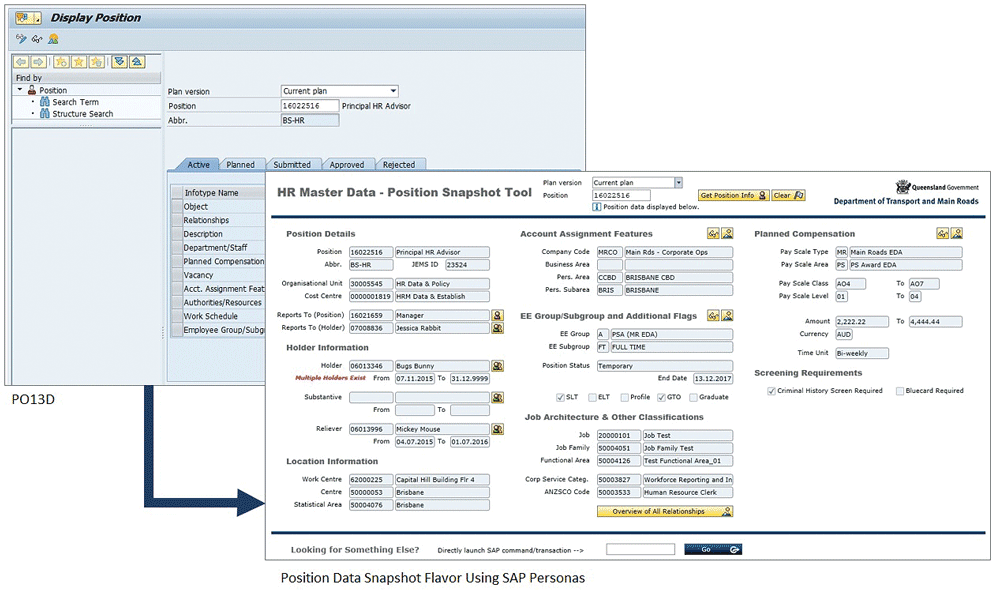1000x590 pixels.
Task: Select the Description infotype row
Action: (219, 234)
